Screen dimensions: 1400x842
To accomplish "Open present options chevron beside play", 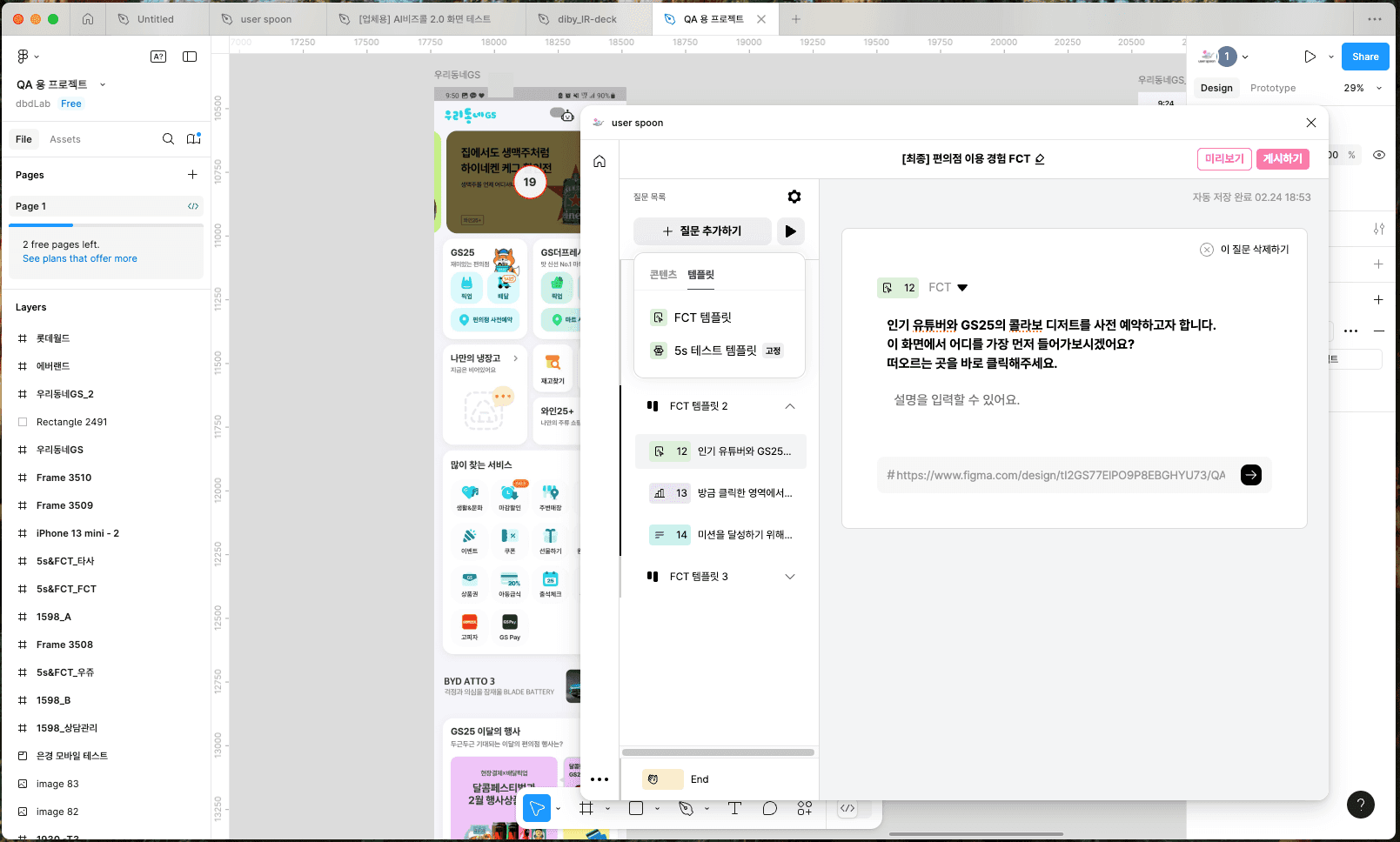I will point(1330,57).
